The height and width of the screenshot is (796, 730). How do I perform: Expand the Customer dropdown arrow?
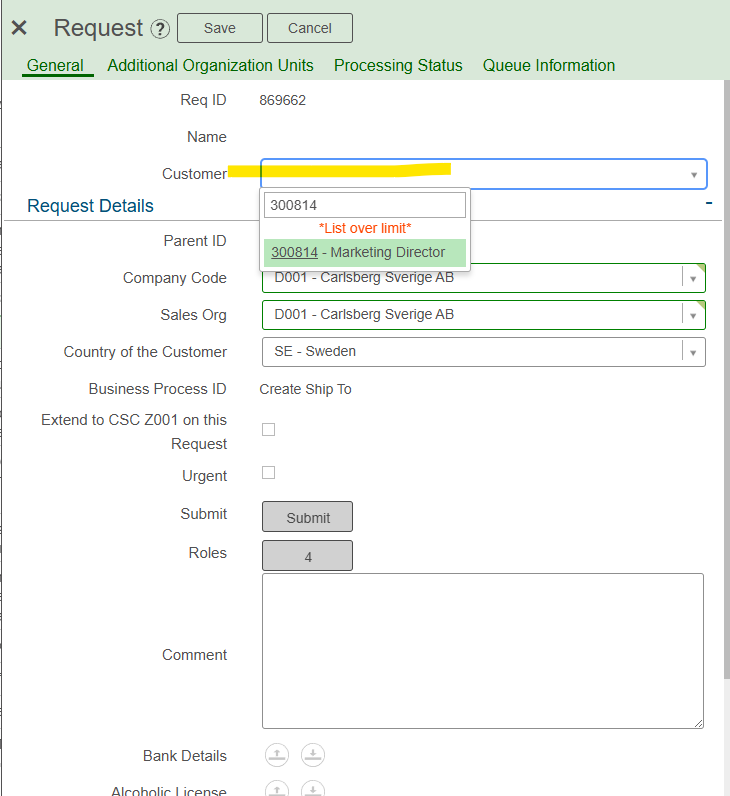coord(694,175)
